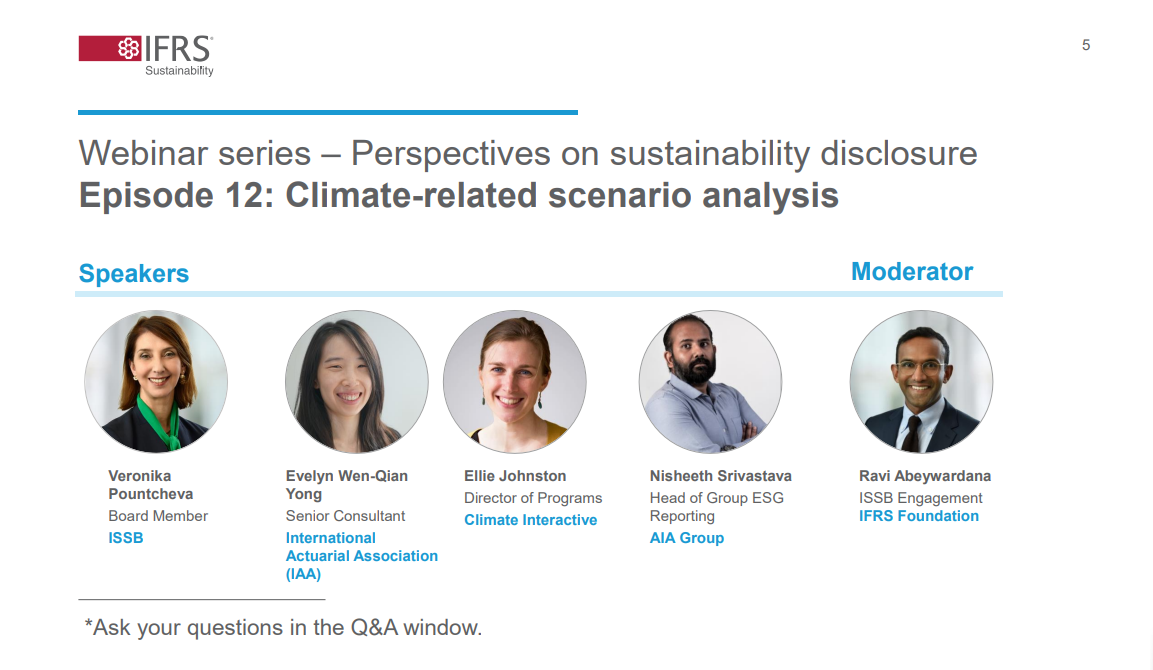Click the ISSB organization link

point(126,538)
